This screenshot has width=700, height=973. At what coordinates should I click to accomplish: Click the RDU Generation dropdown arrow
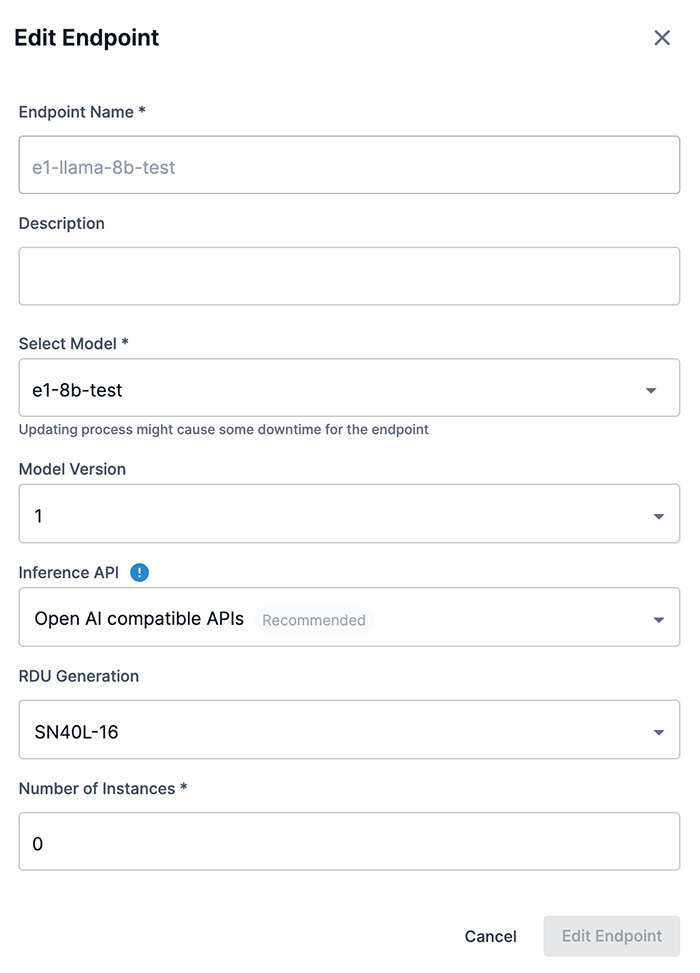pos(659,730)
